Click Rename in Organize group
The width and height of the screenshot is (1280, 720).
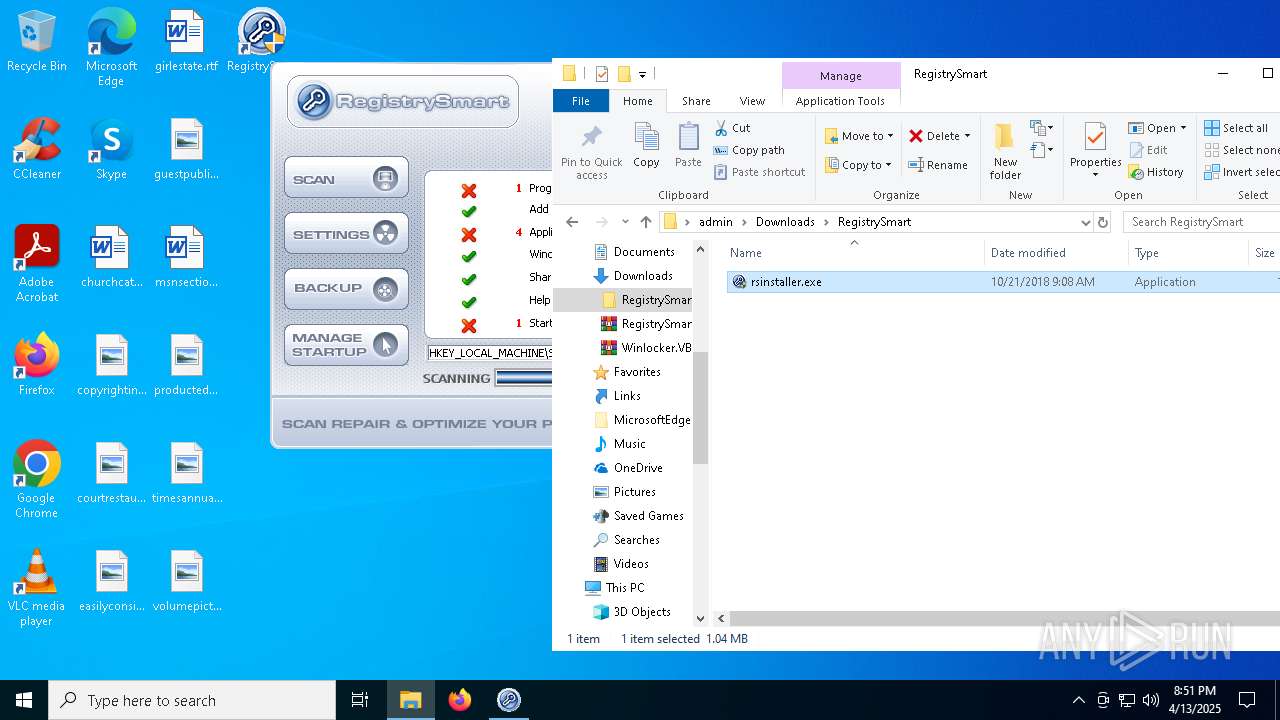(938, 165)
